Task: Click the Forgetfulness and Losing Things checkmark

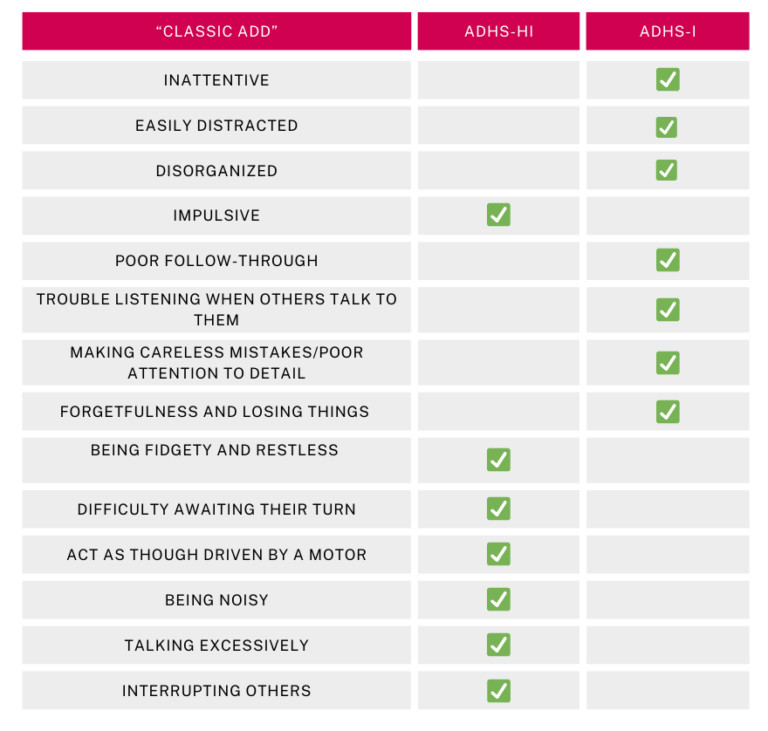Action: coord(667,411)
